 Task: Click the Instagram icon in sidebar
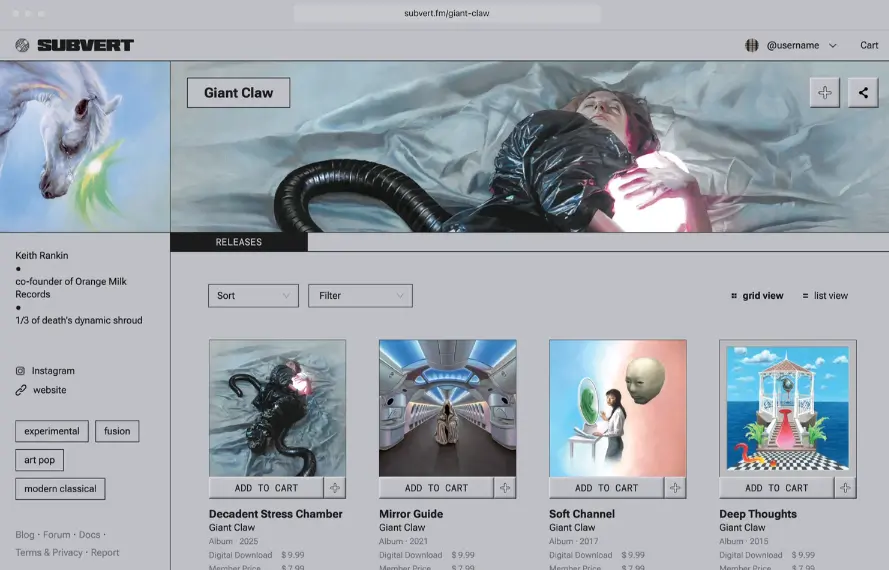(20, 371)
